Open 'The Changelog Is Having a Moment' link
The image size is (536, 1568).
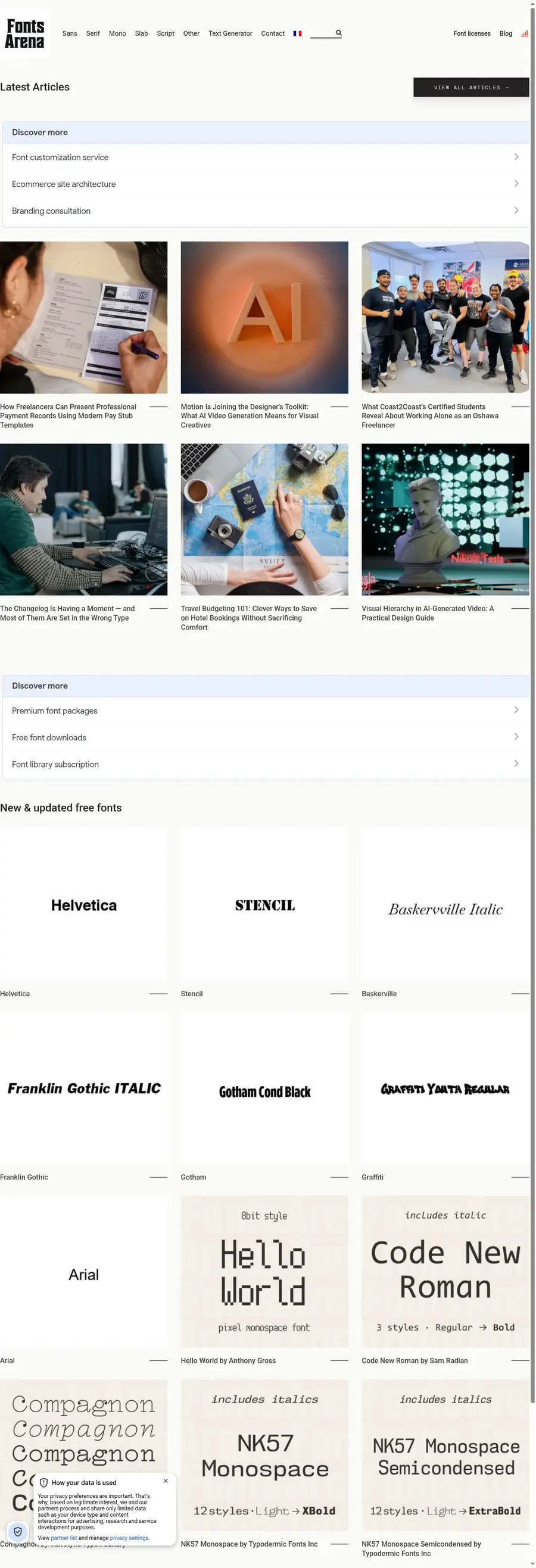[68, 613]
